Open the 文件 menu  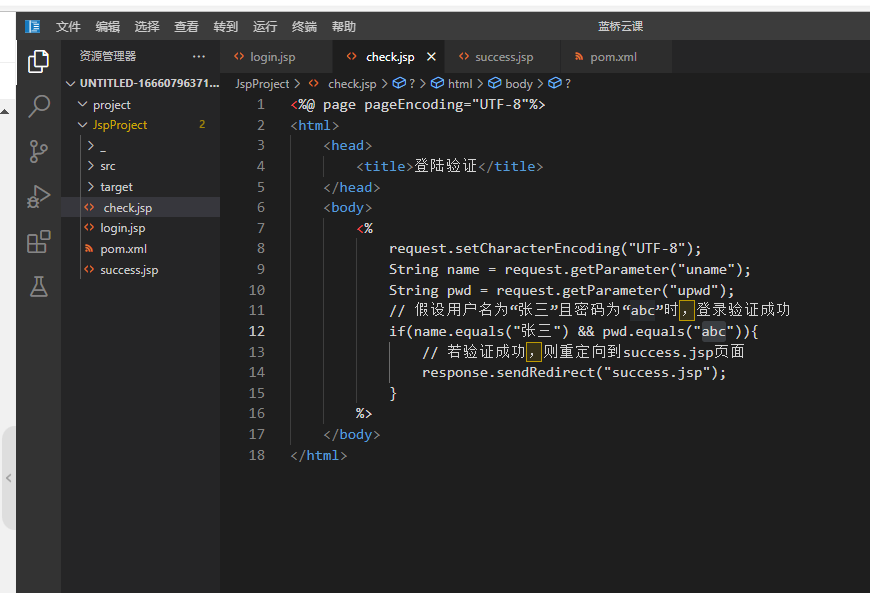tap(68, 27)
